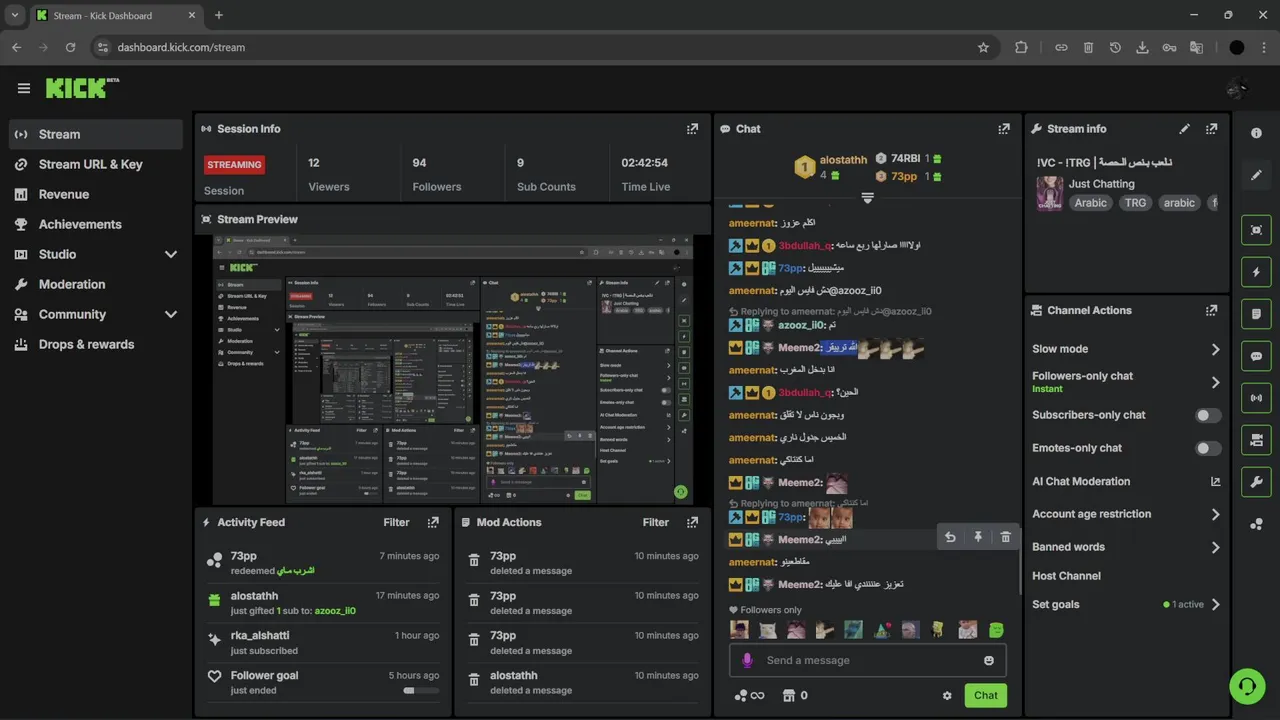The height and width of the screenshot is (720, 1280).
Task: Open the browser extensions puzzle icon
Action: [x=1021, y=47]
